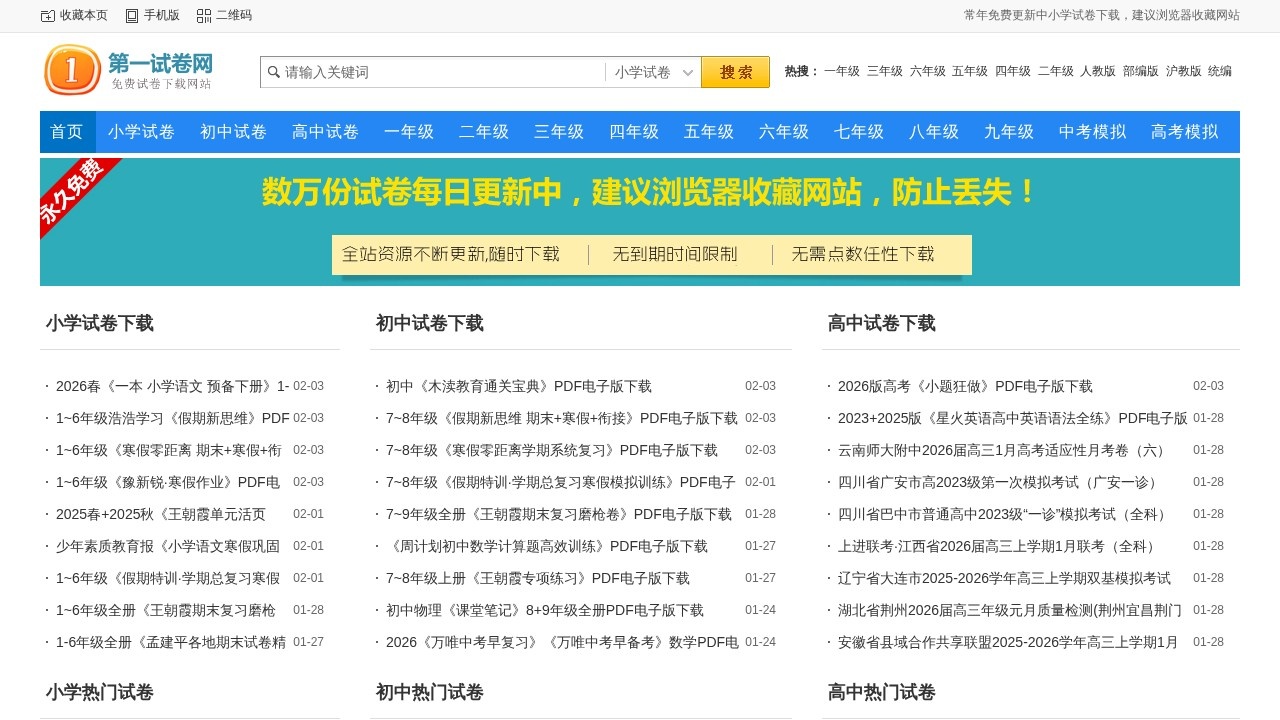Navigate to 中考模拟 in the top menu

[x=1091, y=131]
